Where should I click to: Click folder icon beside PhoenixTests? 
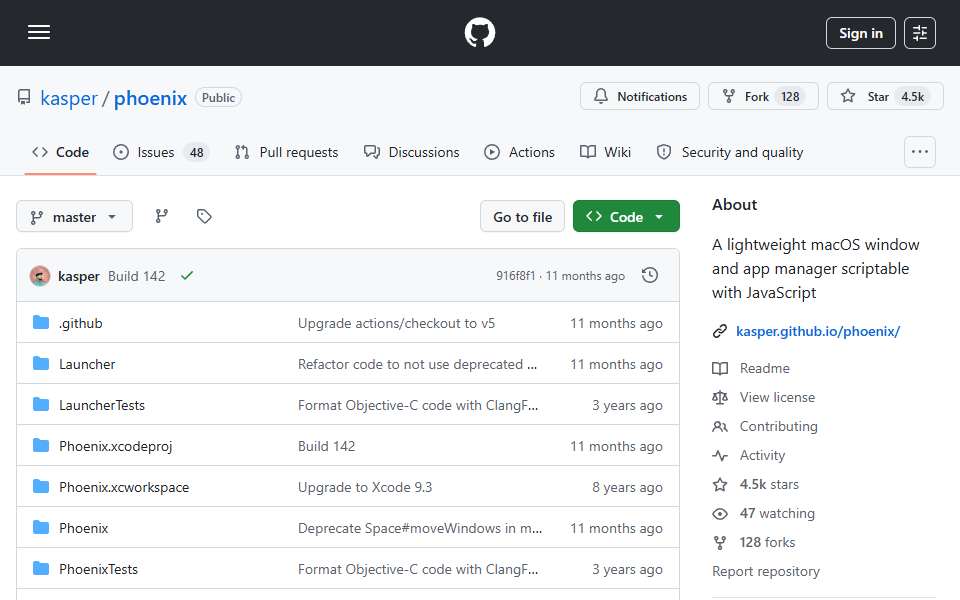(41, 569)
